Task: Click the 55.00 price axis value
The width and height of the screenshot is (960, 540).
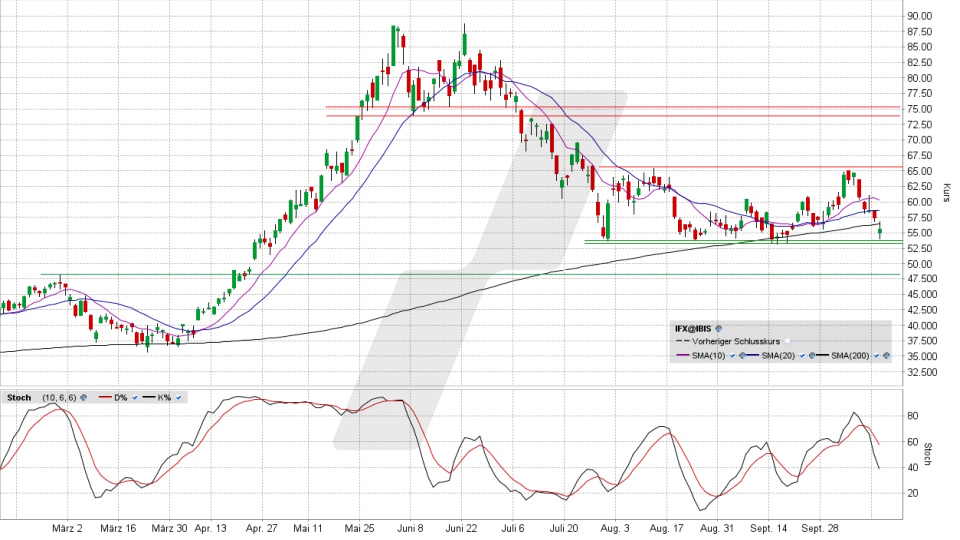Action: (920, 233)
